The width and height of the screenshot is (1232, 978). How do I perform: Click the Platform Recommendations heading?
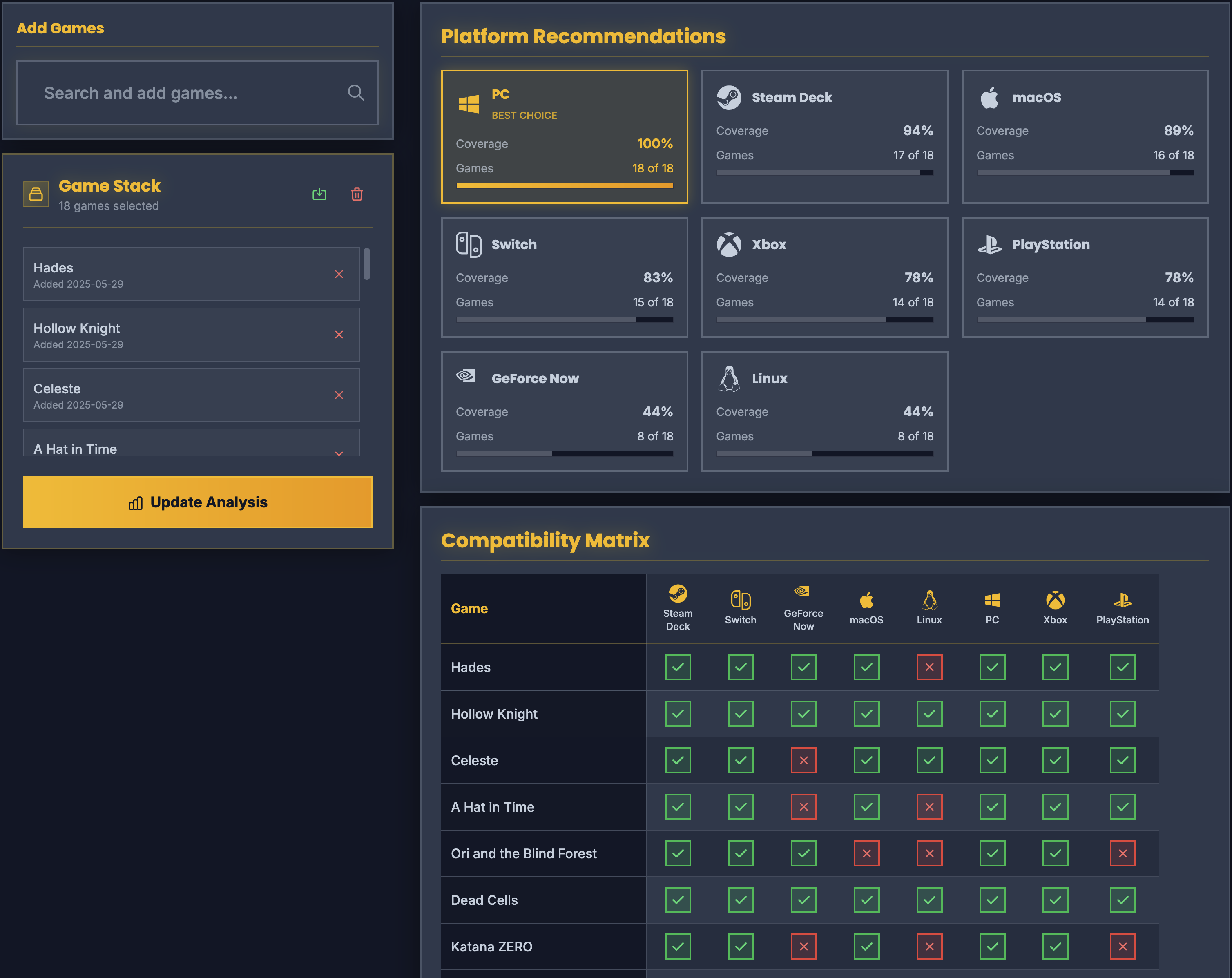point(583,36)
